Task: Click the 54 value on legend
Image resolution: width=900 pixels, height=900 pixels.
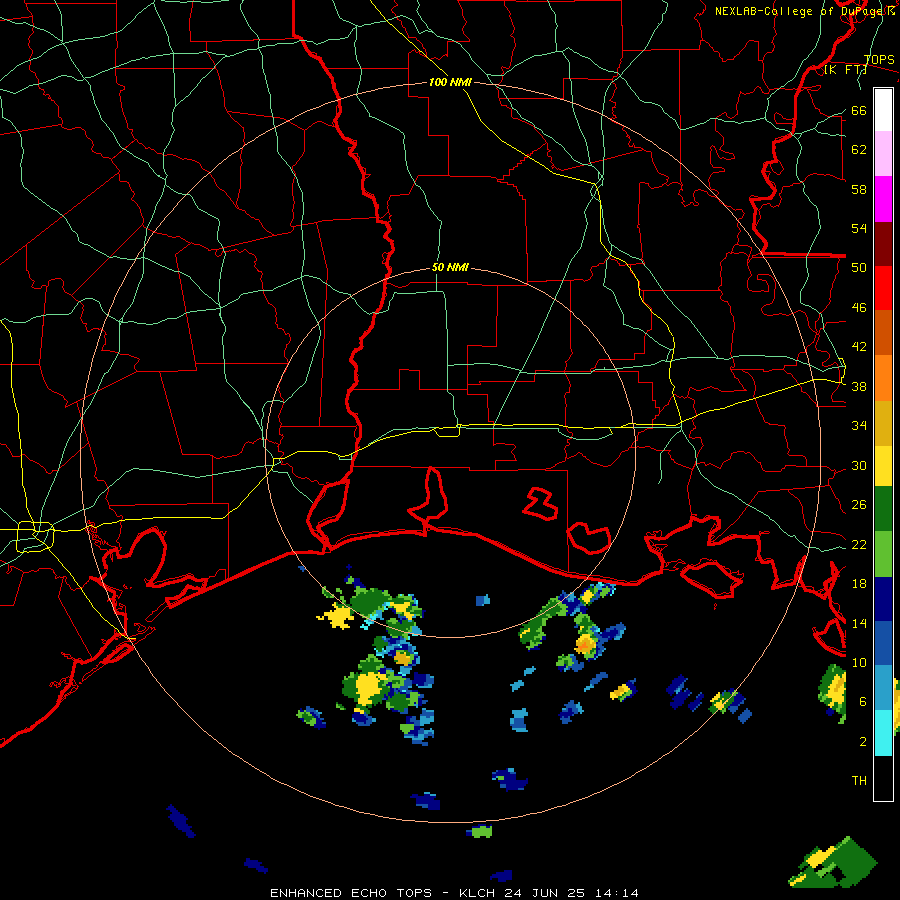Action: [x=859, y=228]
